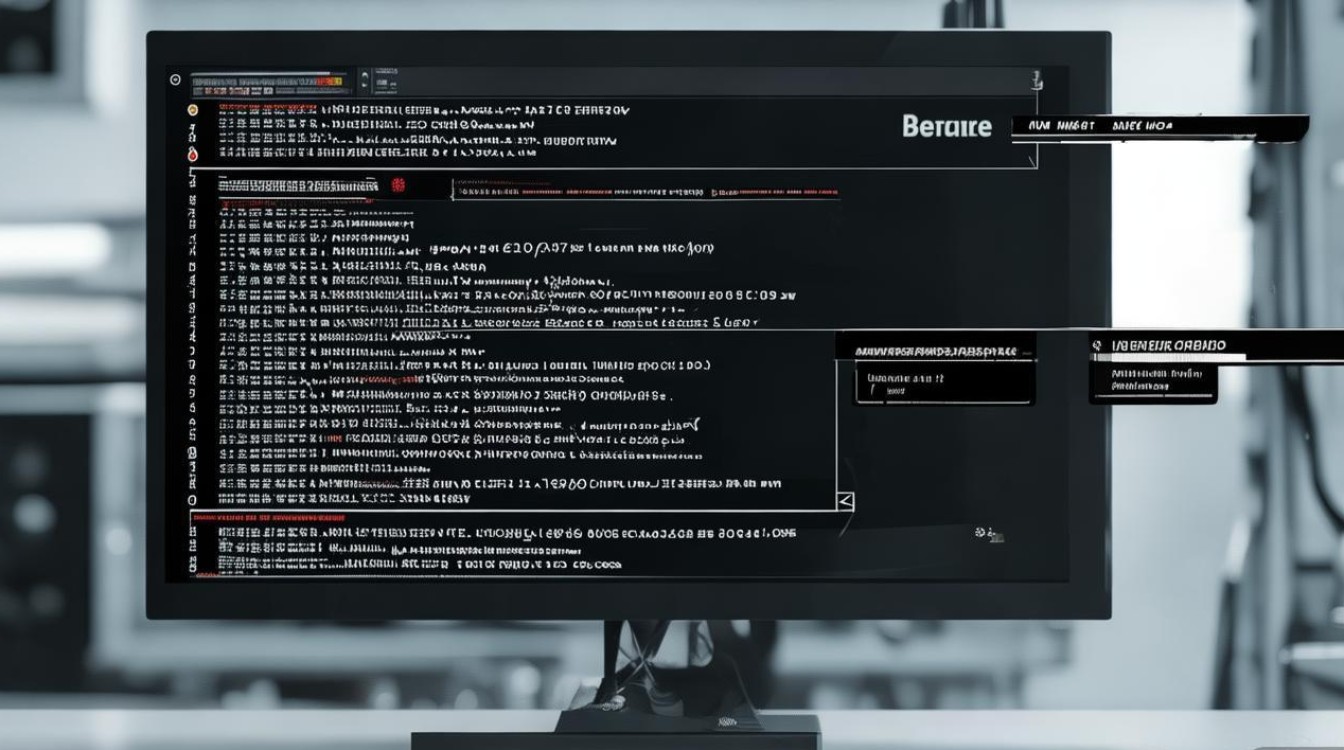
Task: Select the second item in the floating top-right bar
Action: pos(1142,126)
